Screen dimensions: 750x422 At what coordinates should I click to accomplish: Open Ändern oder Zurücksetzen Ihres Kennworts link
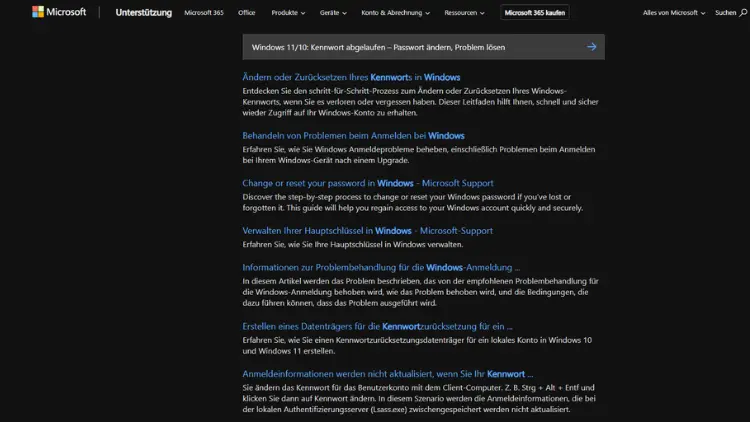click(x=351, y=77)
